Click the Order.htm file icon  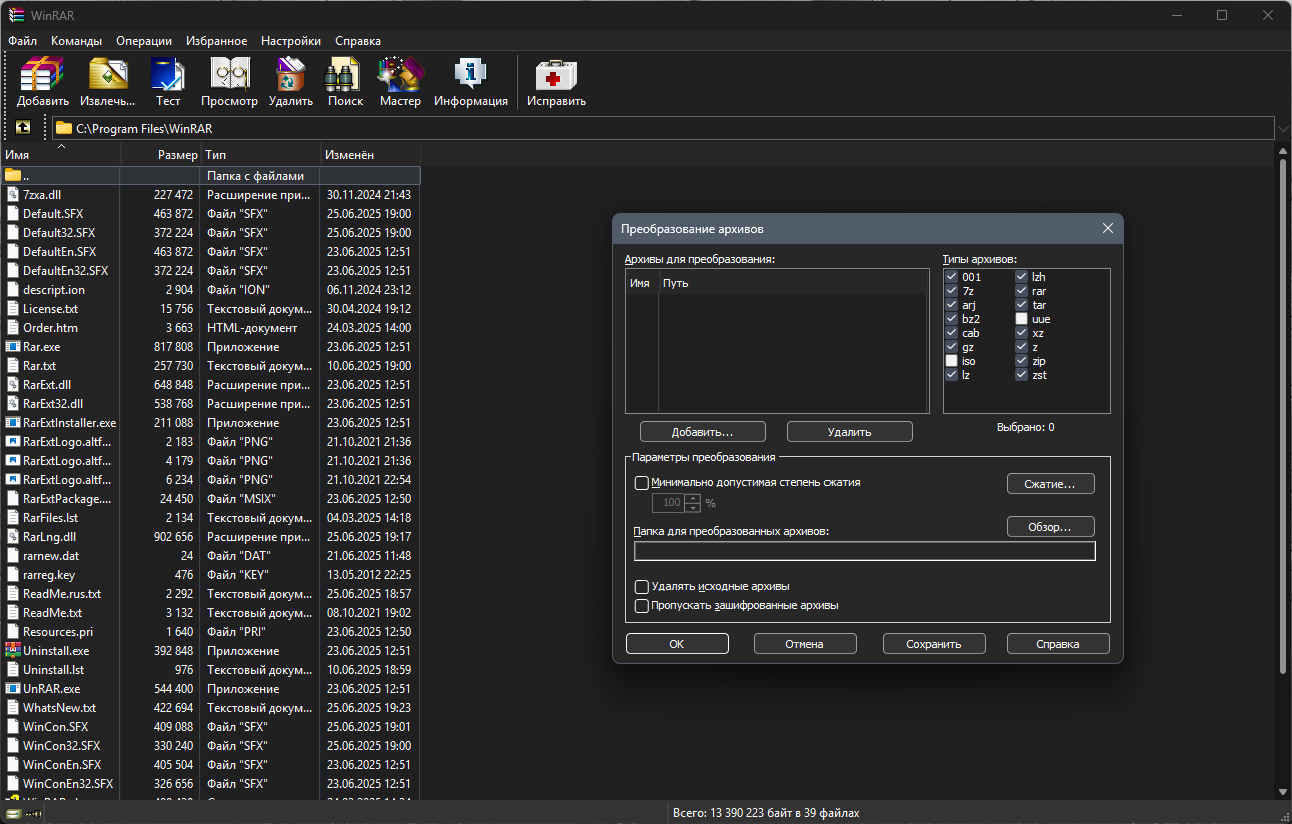(13, 328)
